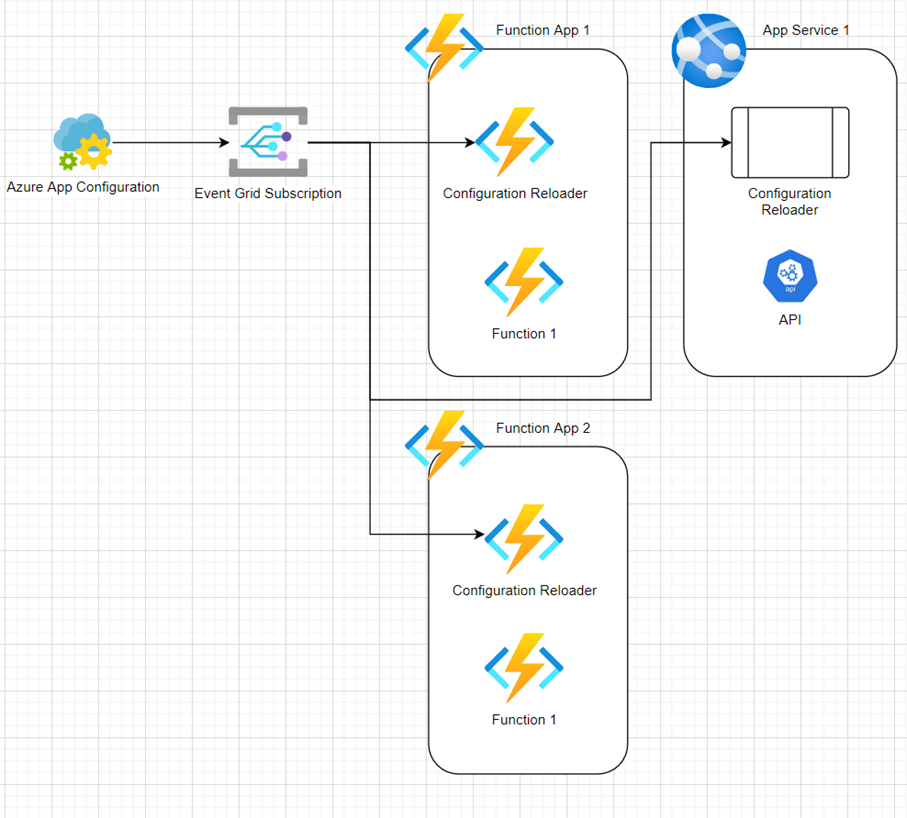
Task: Select the Configuration Reloader process box in App Service 1
Action: [x=790, y=142]
